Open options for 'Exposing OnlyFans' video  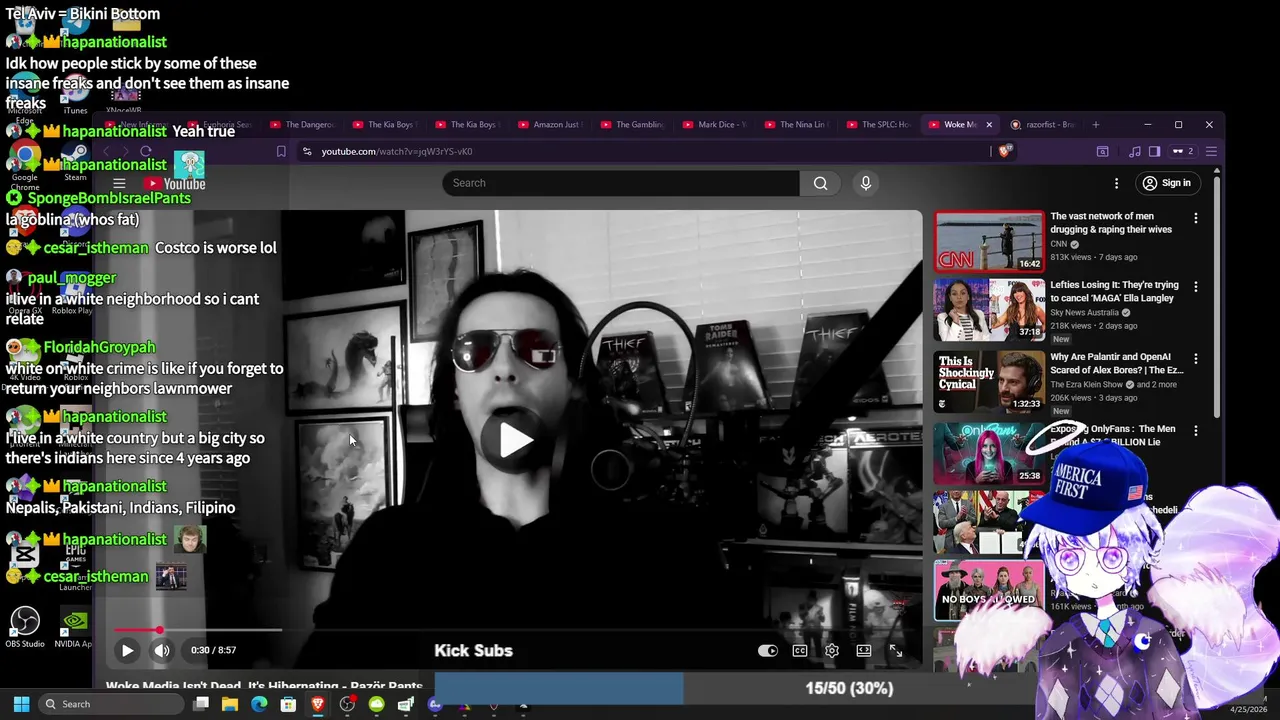tap(1195, 430)
